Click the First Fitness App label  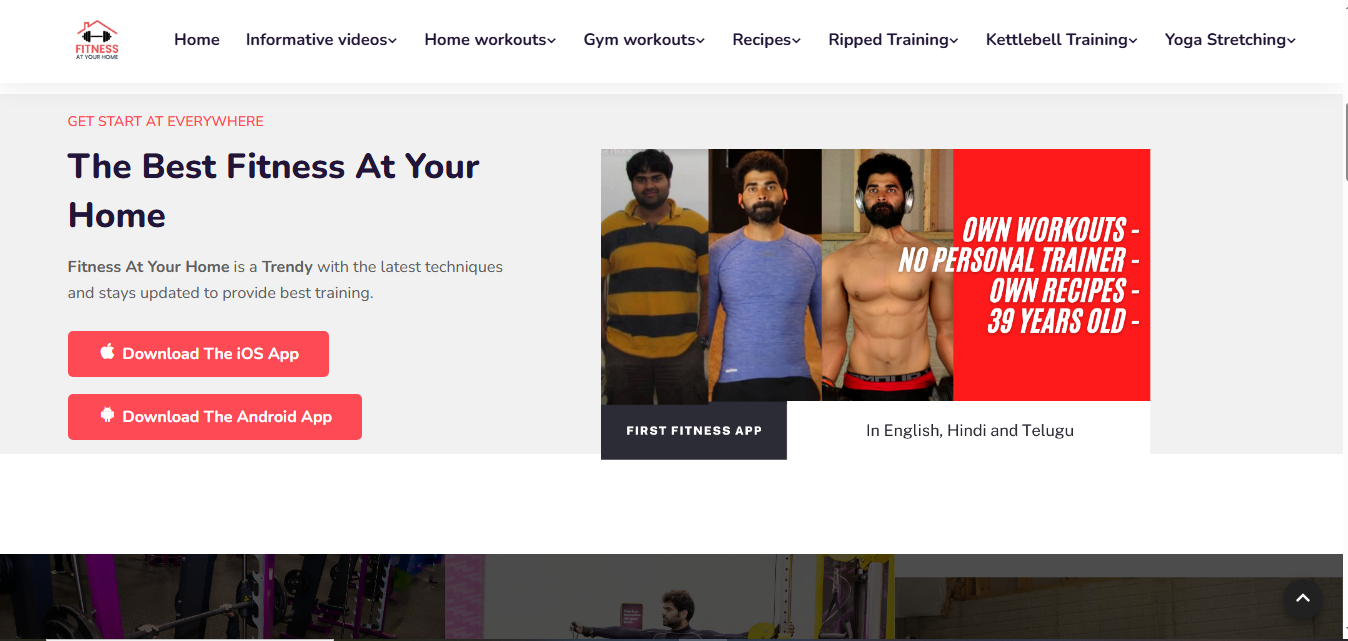click(x=694, y=431)
